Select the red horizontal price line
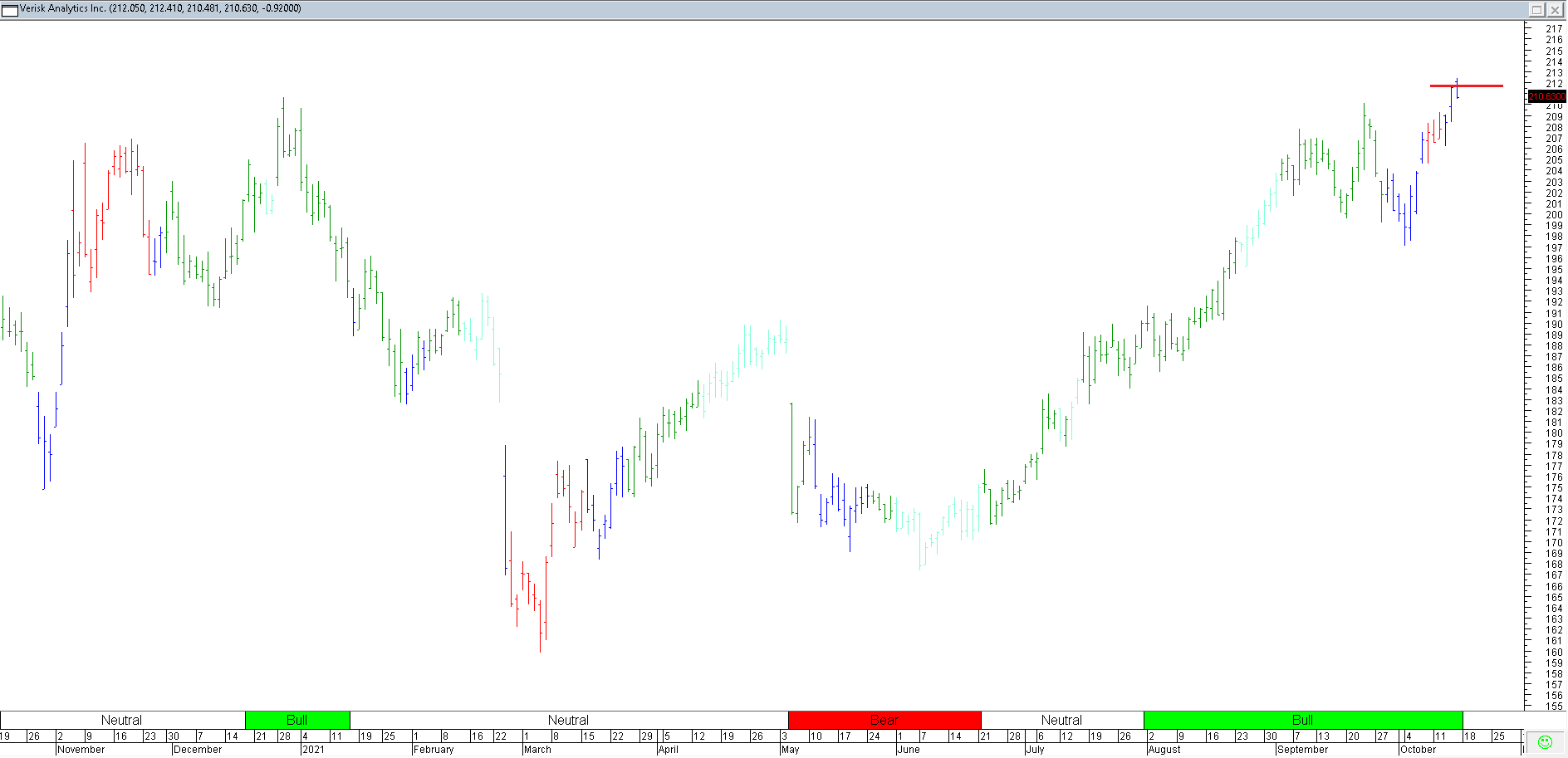 coord(1466,86)
